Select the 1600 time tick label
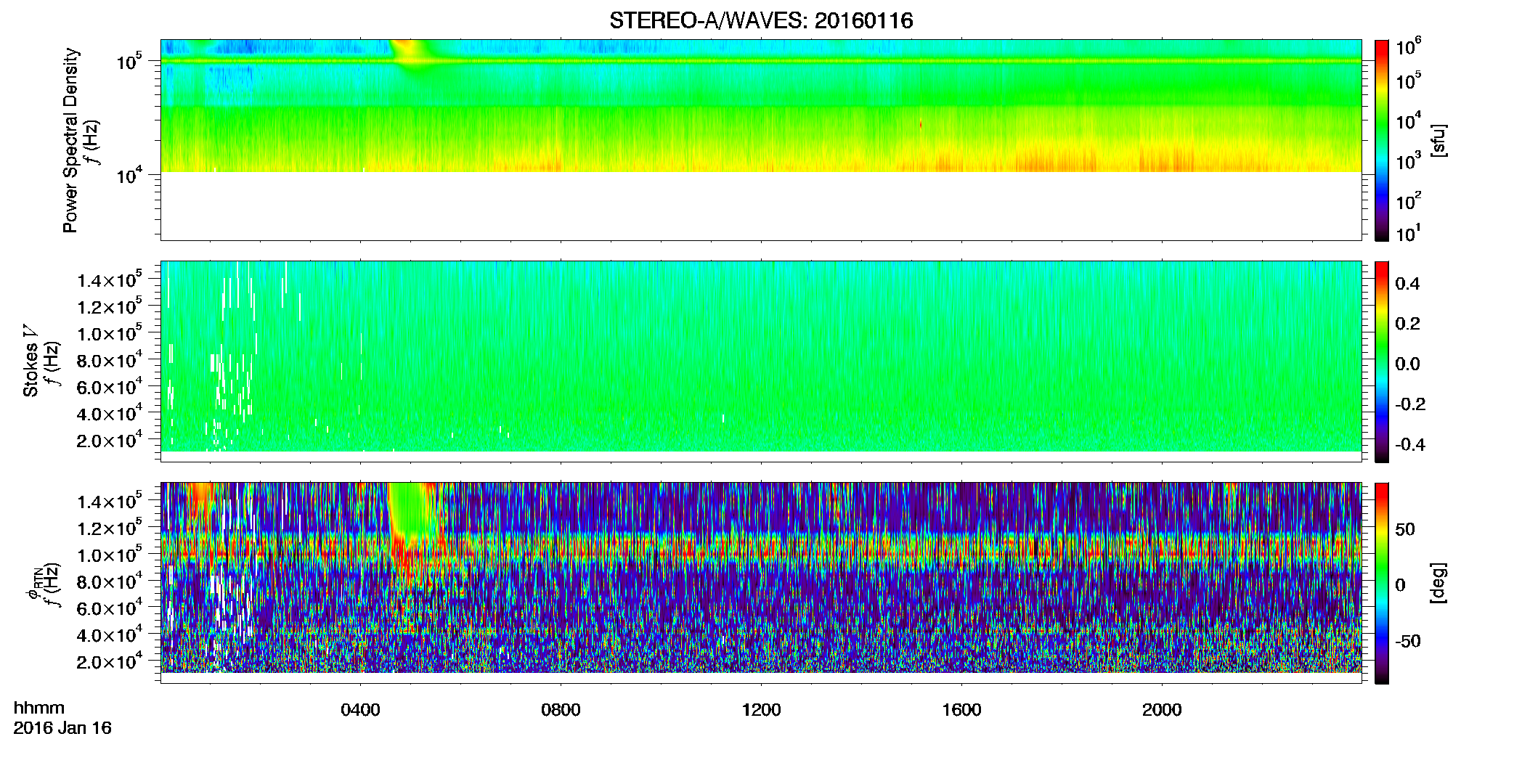The height and width of the screenshot is (784, 1522). [961, 710]
